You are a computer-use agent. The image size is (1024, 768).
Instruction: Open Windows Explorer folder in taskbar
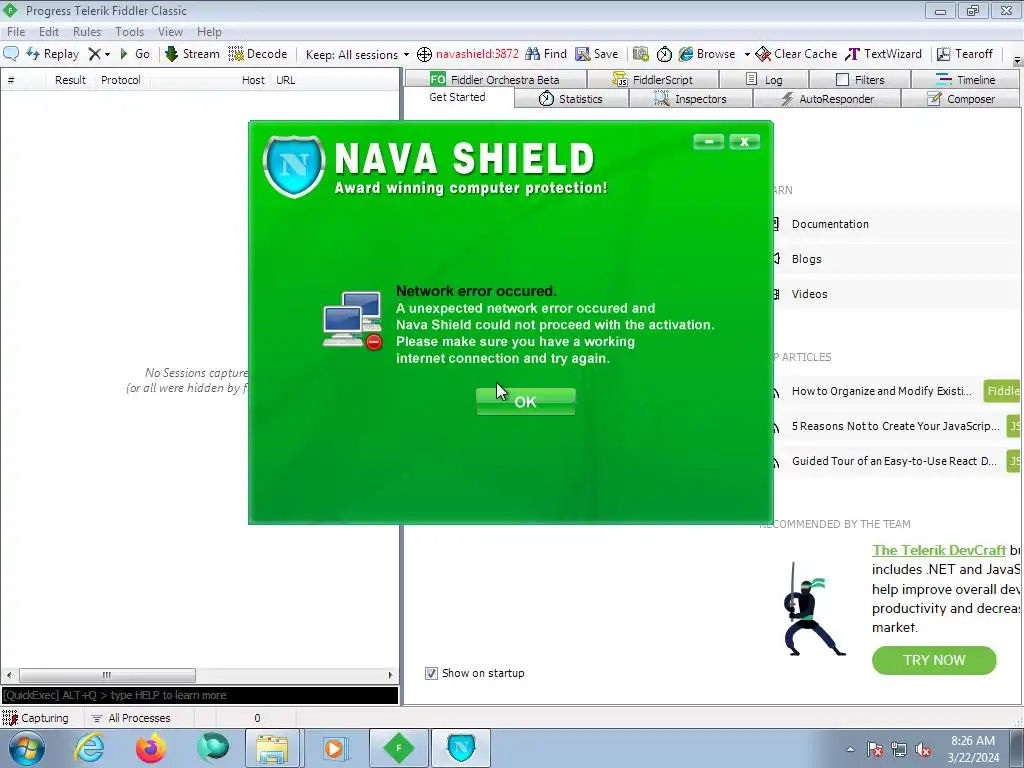272,748
